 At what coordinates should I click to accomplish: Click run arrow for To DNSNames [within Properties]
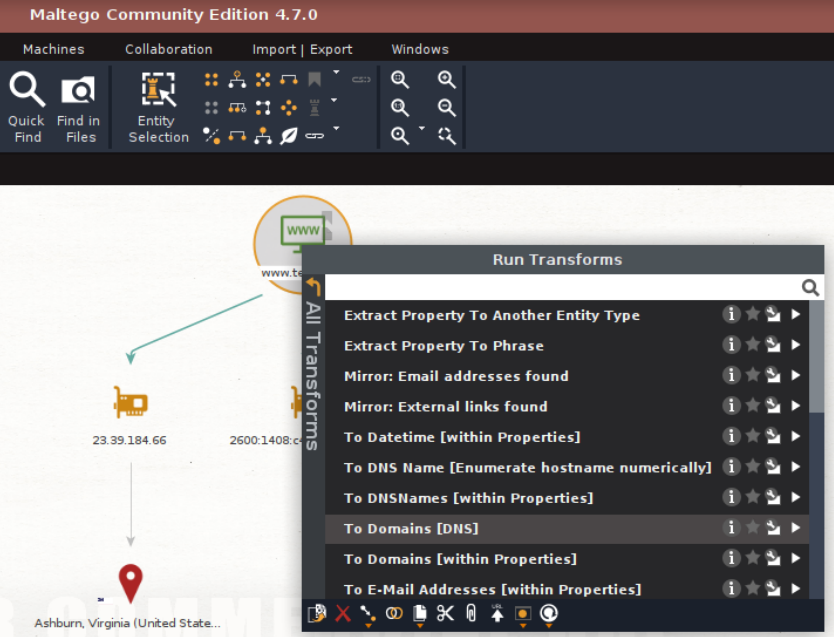796,497
